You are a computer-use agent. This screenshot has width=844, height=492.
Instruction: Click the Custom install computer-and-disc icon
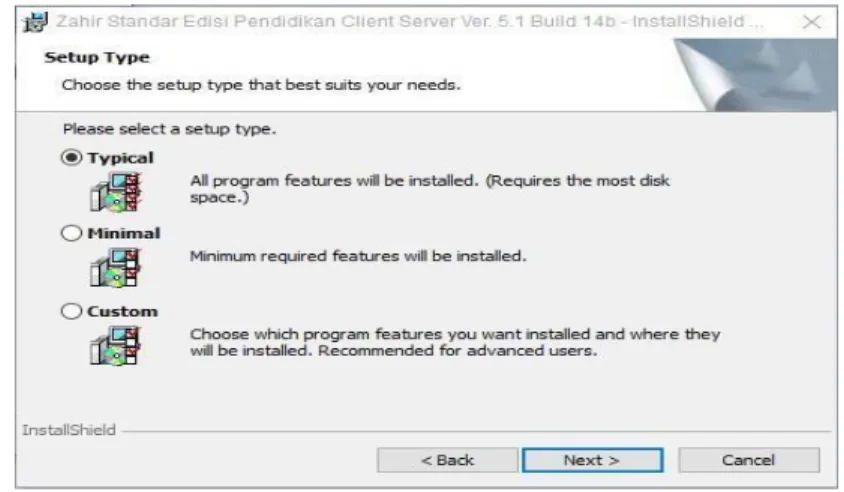point(116,346)
